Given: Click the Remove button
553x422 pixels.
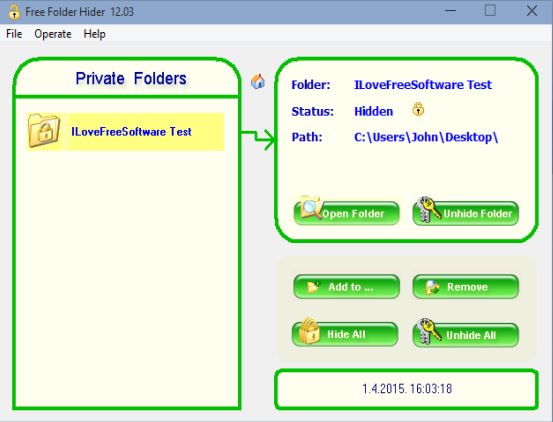Looking at the screenshot, I should point(466,287).
